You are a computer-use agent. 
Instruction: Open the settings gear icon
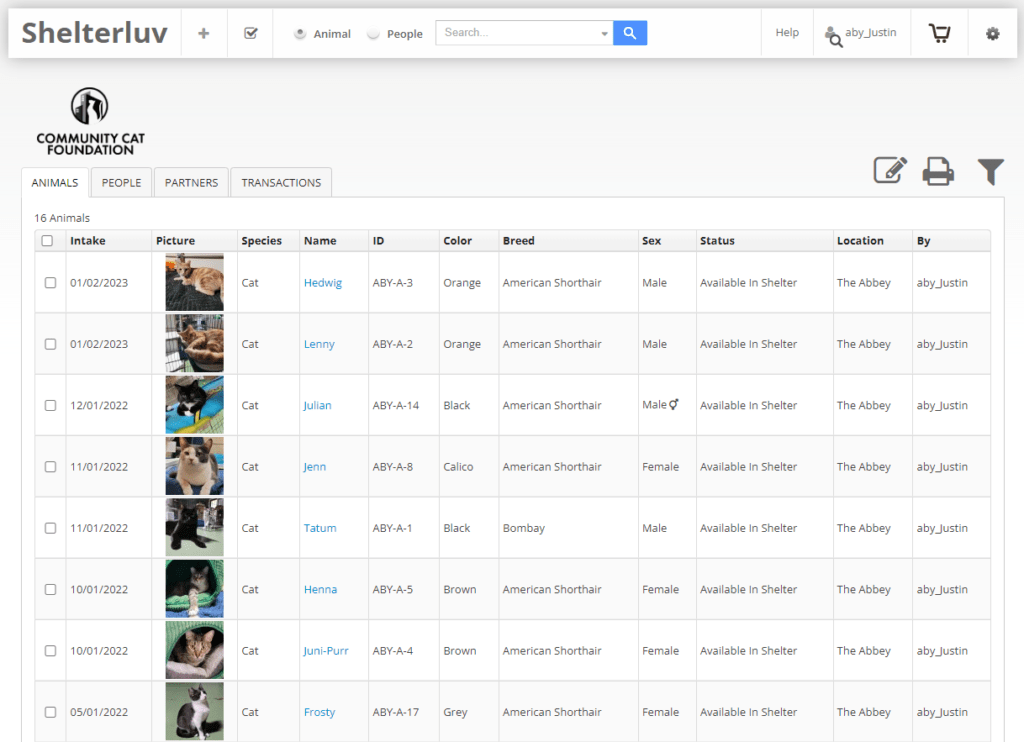coord(993,33)
